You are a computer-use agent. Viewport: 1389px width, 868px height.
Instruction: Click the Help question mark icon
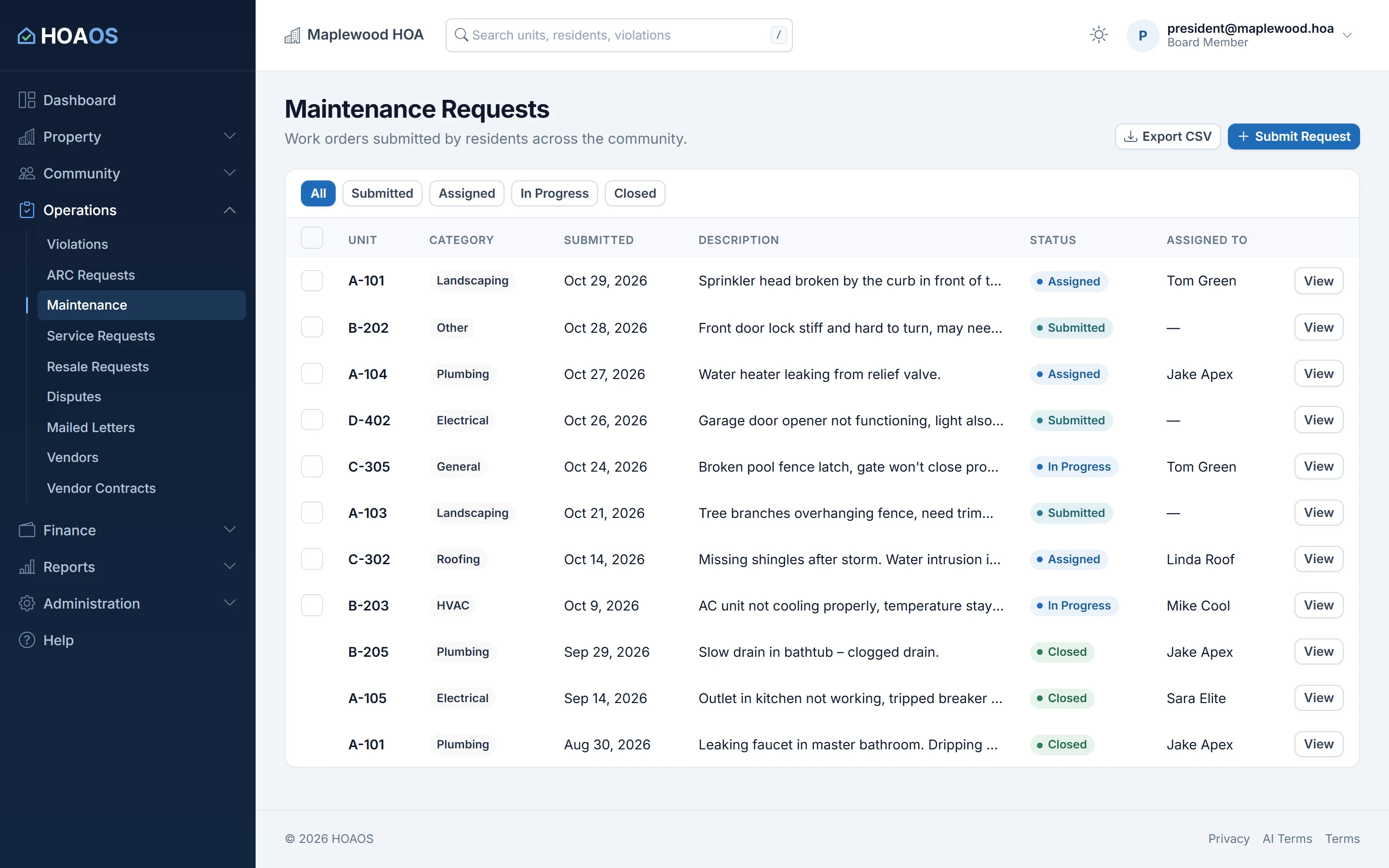(x=27, y=640)
